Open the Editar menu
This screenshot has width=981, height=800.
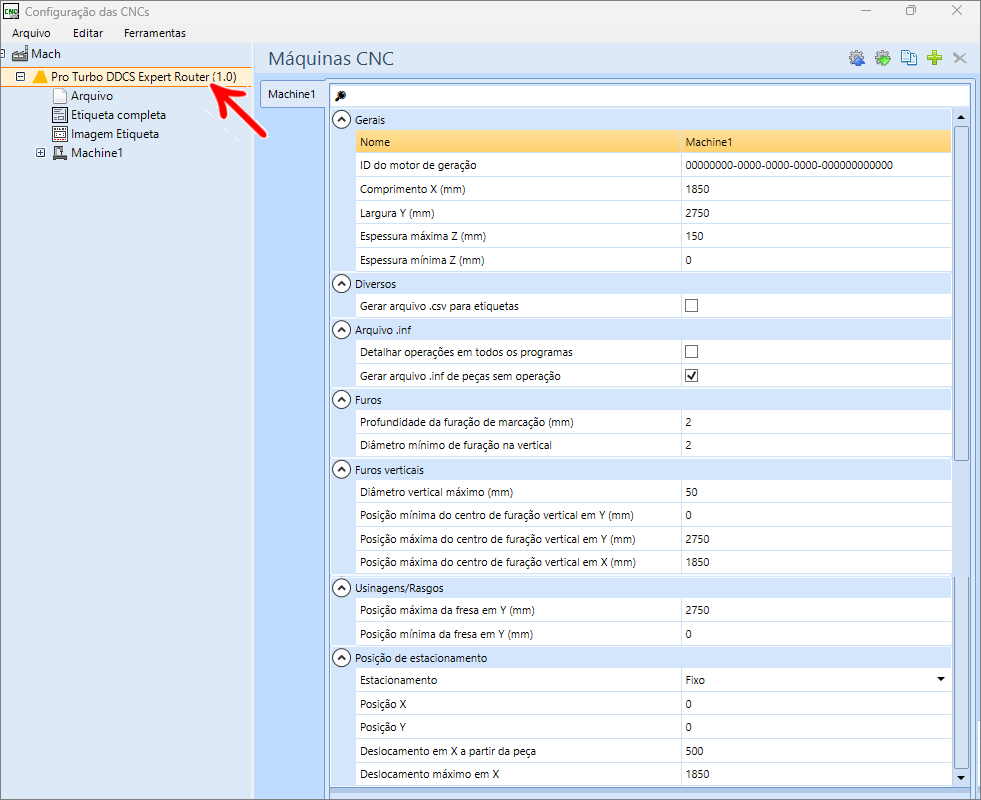tap(88, 33)
